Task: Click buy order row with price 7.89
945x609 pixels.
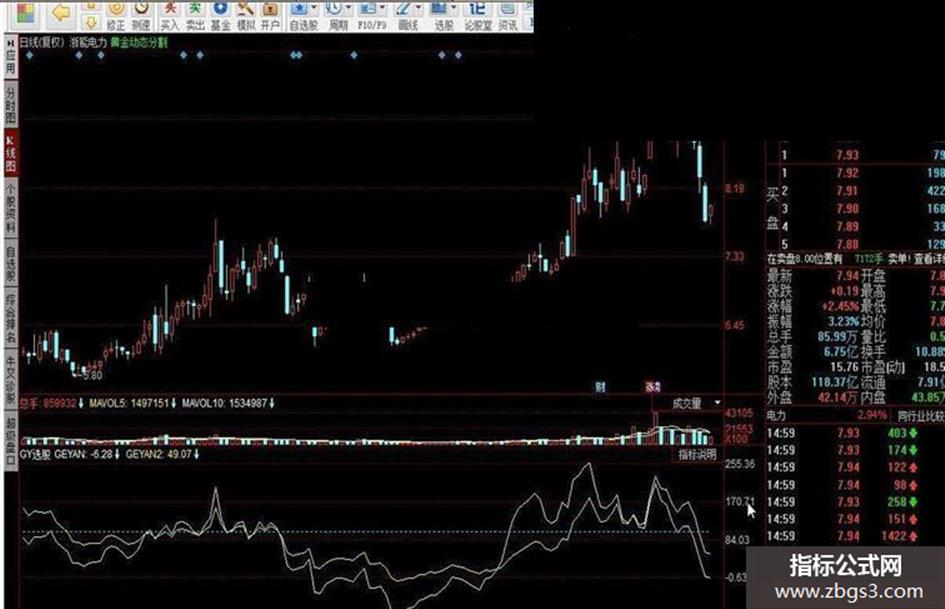Action: (x=855, y=226)
